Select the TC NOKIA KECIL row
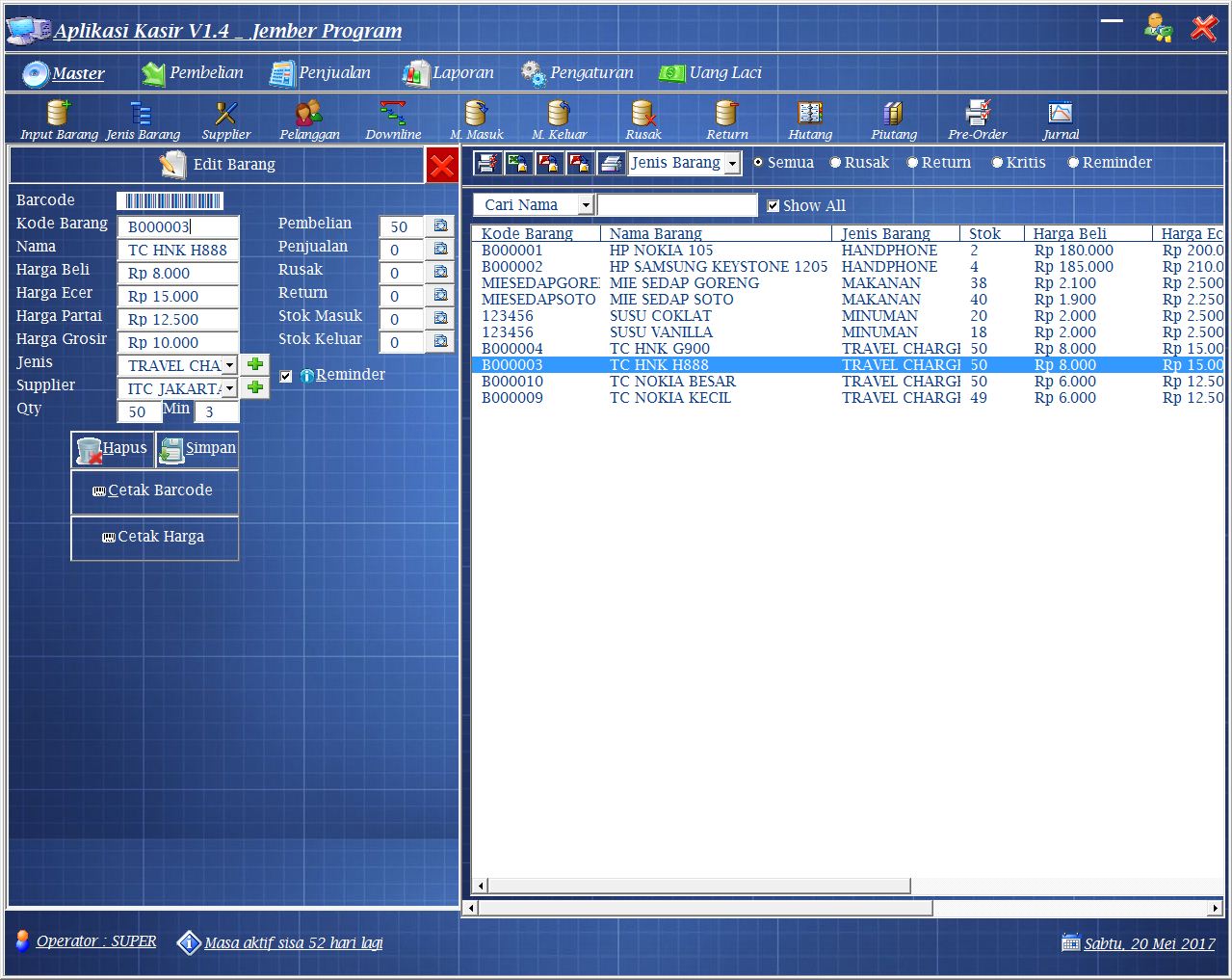Image resolution: width=1232 pixels, height=980 pixels. (848, 398)
